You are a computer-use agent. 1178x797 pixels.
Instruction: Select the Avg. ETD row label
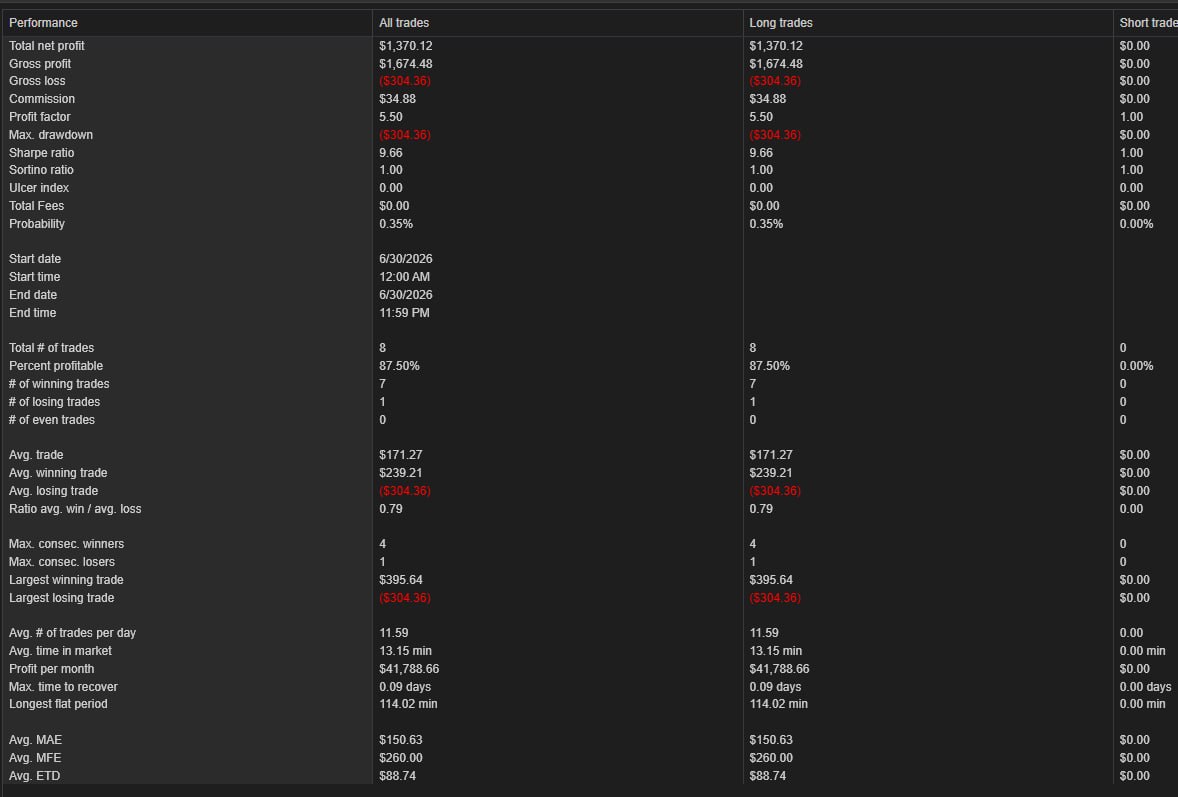pos(35,777)
